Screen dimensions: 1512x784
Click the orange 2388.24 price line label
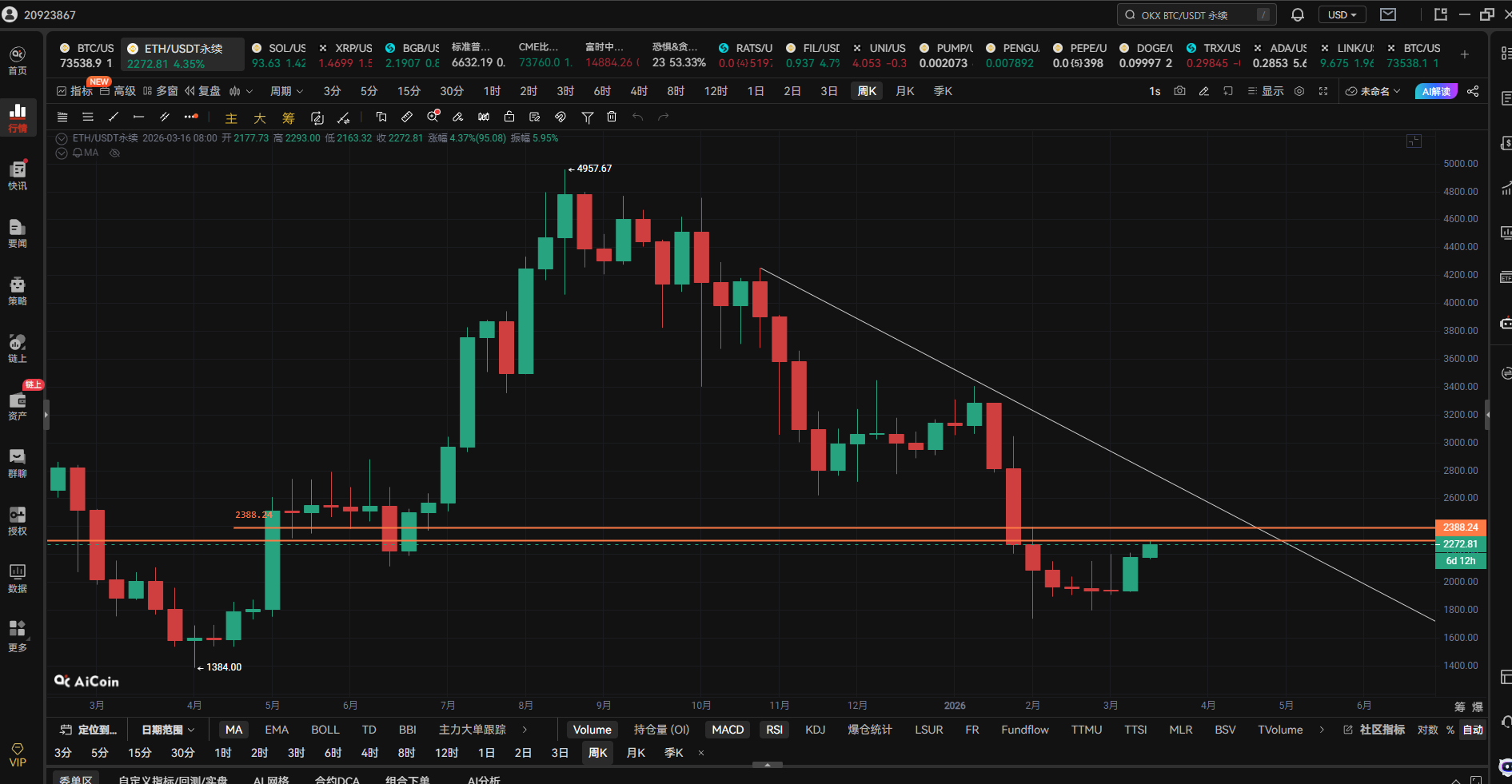[x=1461, y=527]
